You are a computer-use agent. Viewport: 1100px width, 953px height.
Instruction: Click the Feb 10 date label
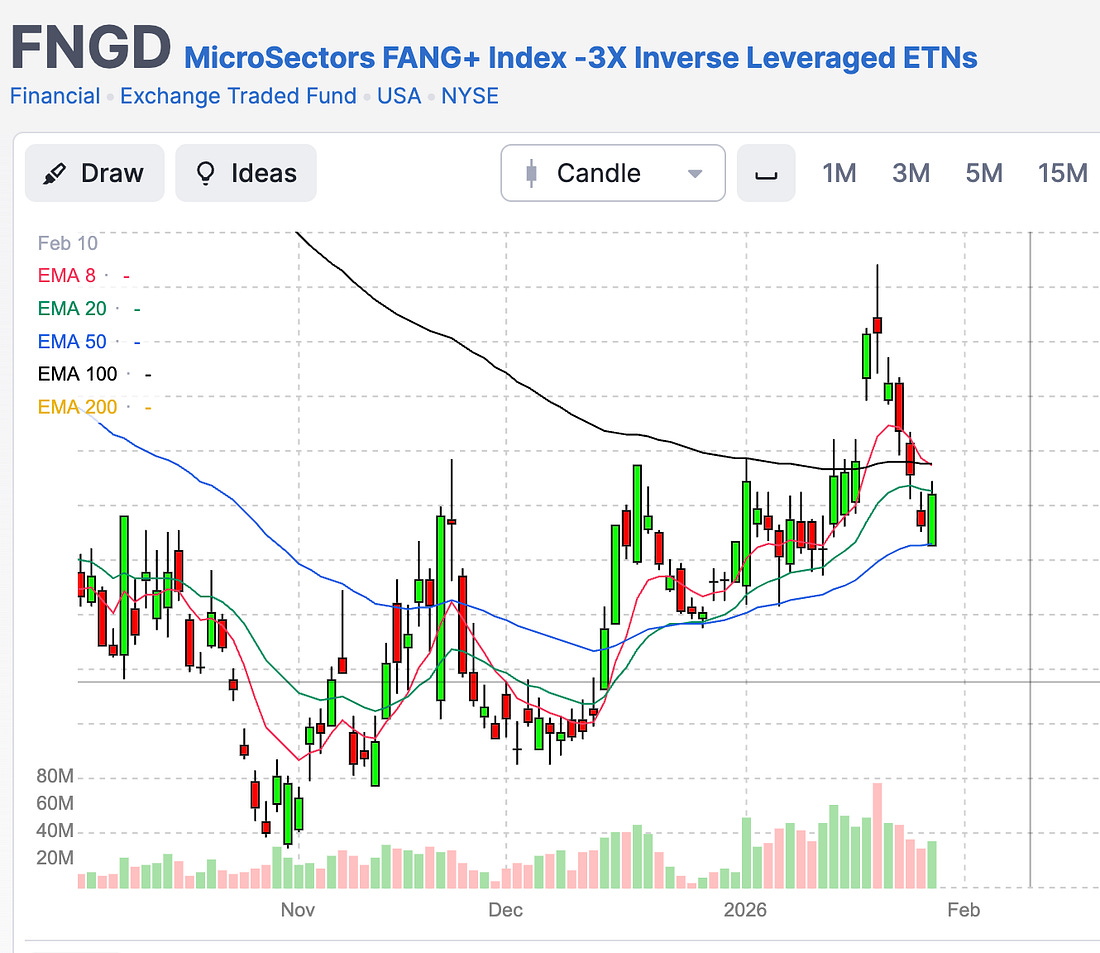(67, 244)
